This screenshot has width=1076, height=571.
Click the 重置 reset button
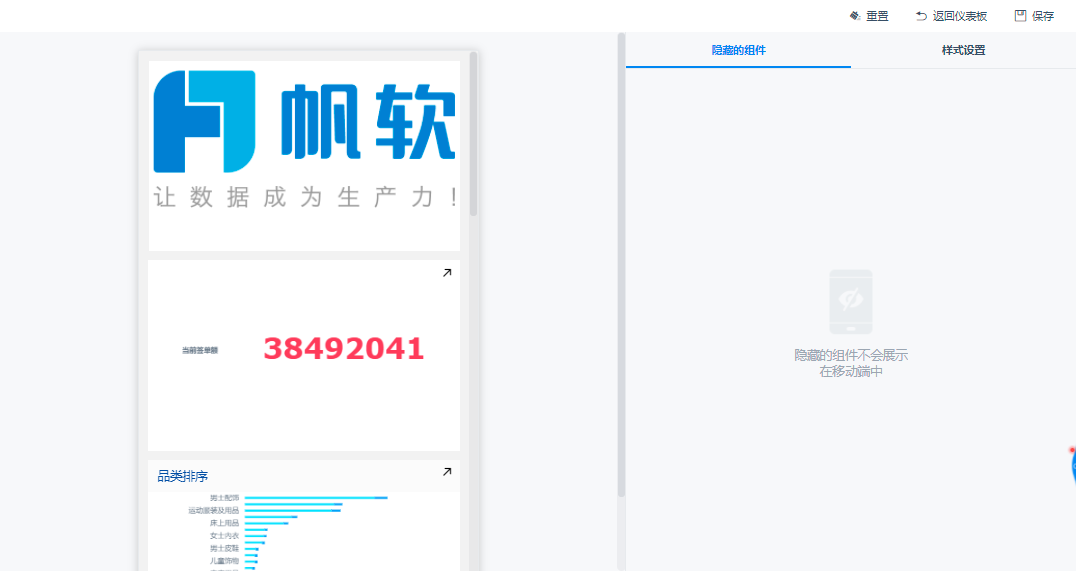click(x=869, y=16)
